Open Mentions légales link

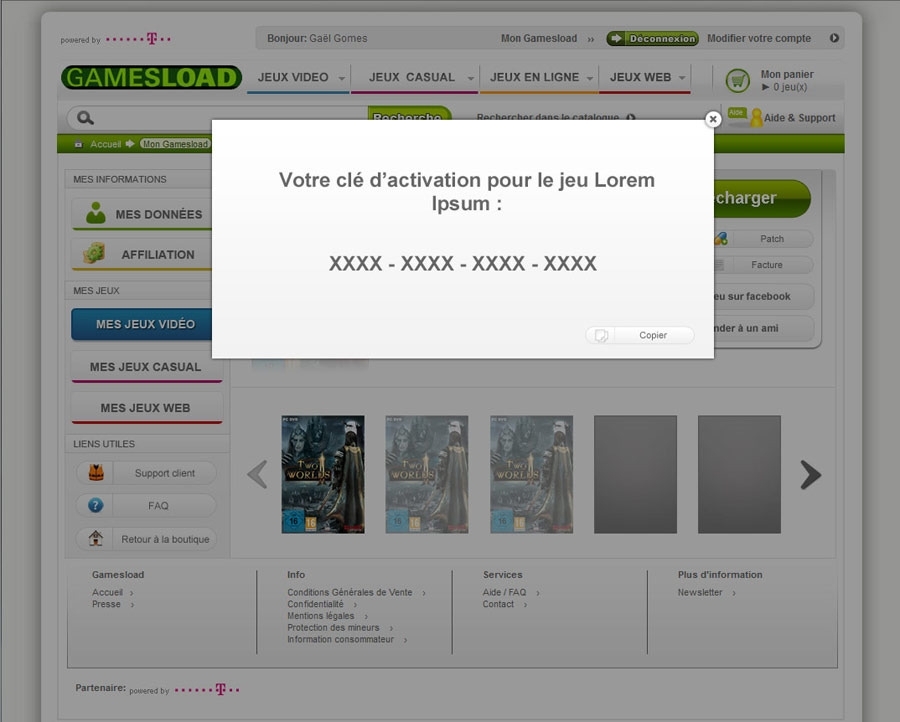pos(320,616)
